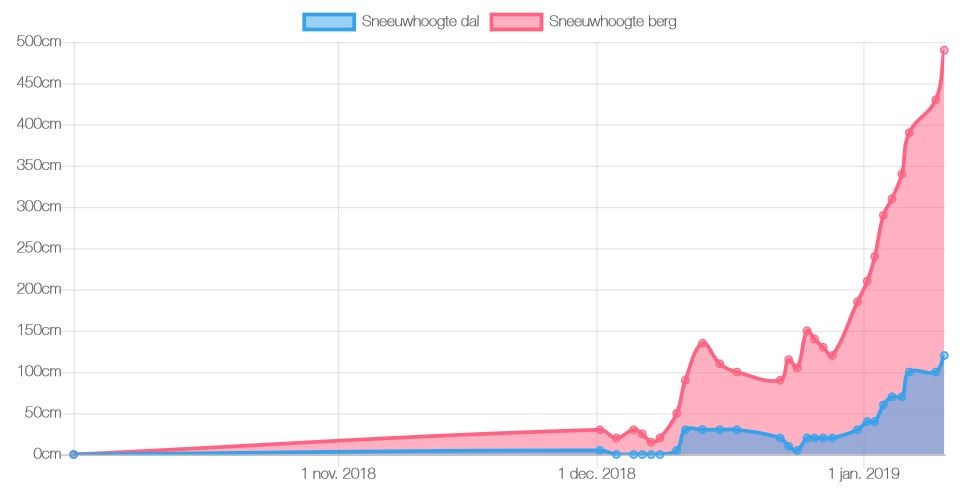This screenshot has width=974, height=497.
Task: Click the '1 nov. 2018' x-axis label
Action: click(338, 473)
